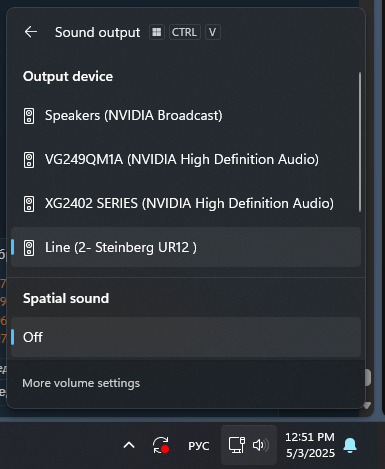385x469 pixels.
Task: Select XG2402 SERIES (NVIDIA High Definition Audio) output
Action: [x=186, y=204]
